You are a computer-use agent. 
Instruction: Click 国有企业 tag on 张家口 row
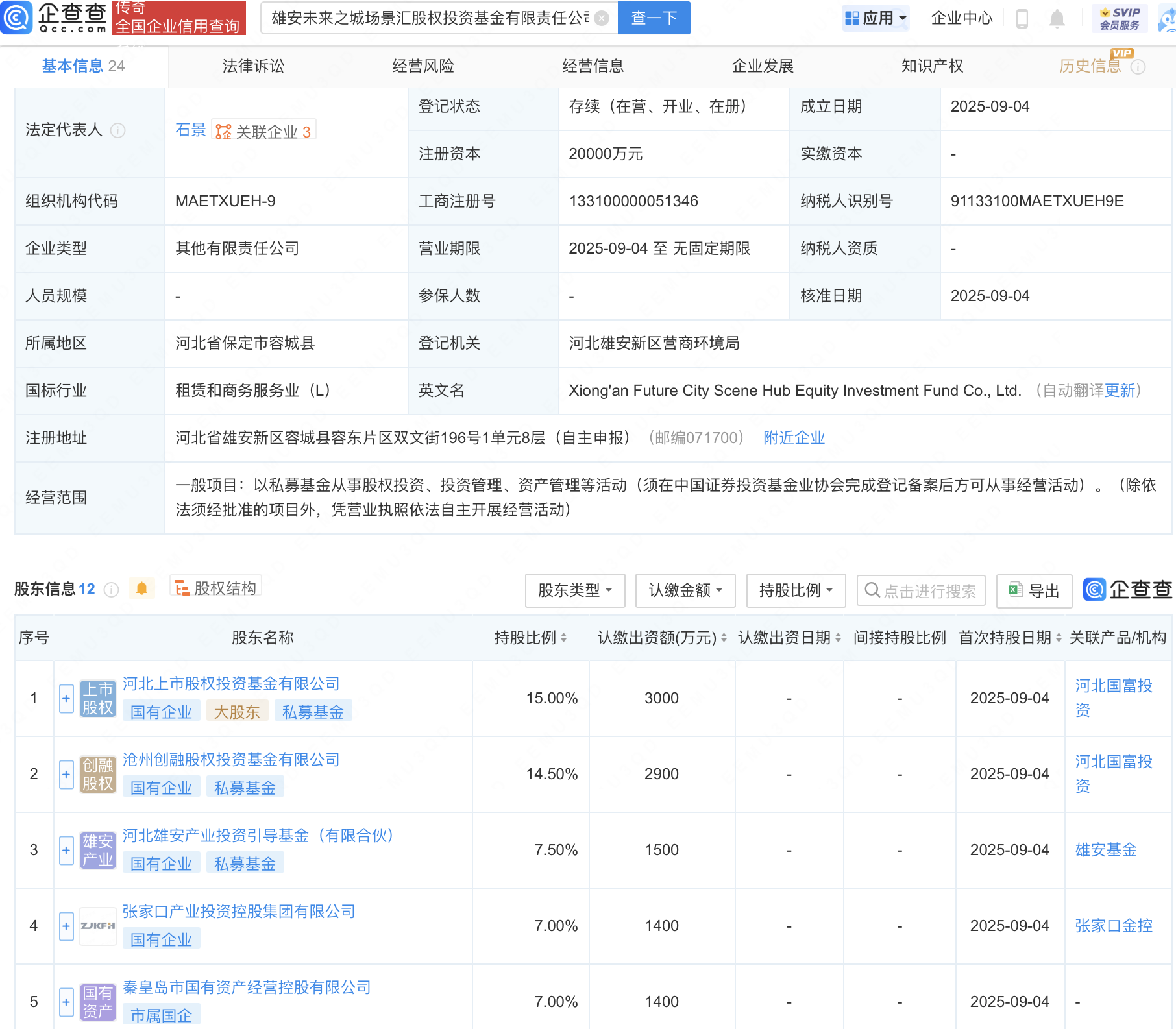(161, 940)
